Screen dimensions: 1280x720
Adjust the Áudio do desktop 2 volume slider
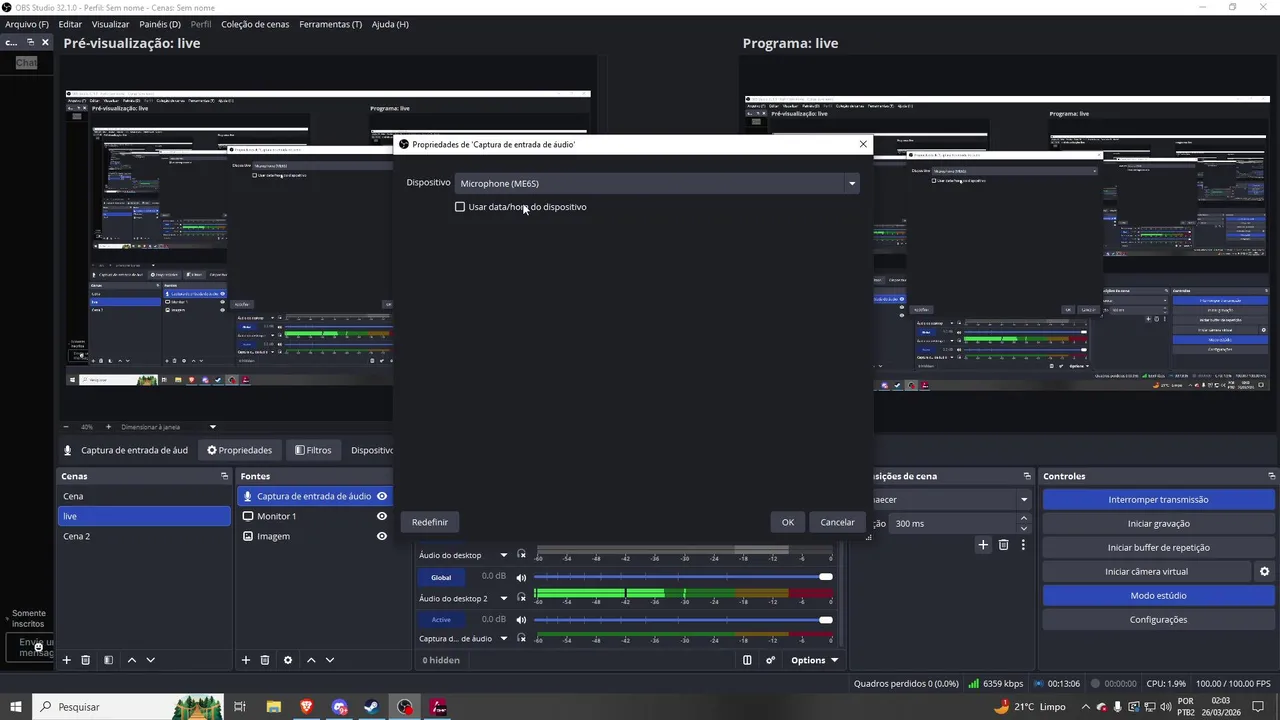(x=683, y=620)
